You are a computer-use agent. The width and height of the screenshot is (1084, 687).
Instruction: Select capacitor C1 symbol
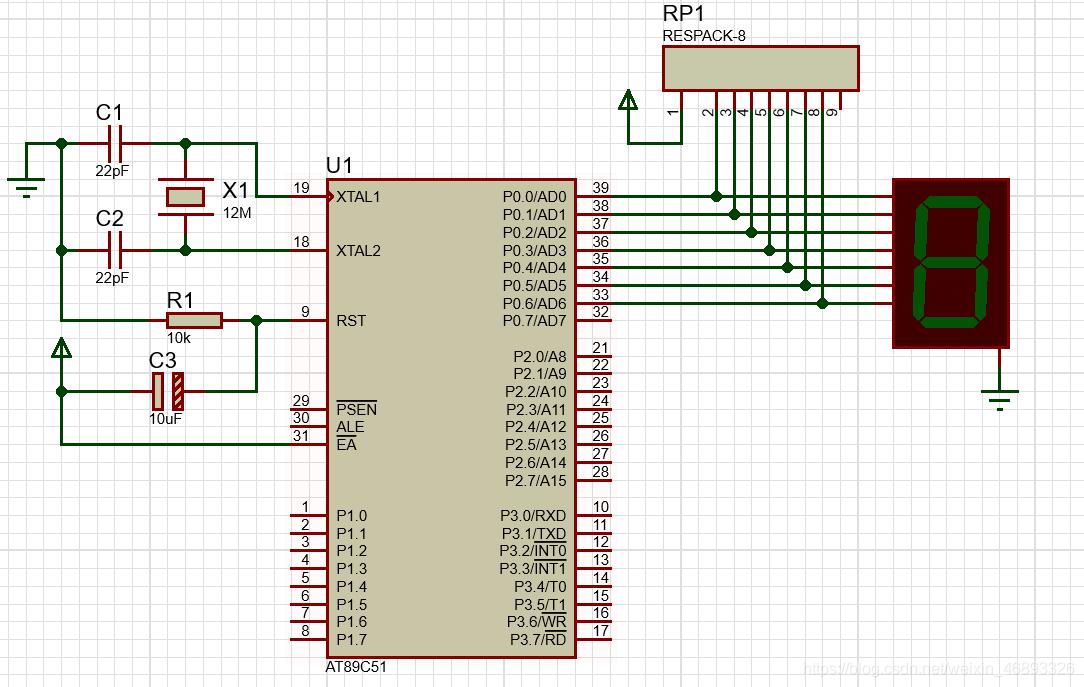[117, 143]
